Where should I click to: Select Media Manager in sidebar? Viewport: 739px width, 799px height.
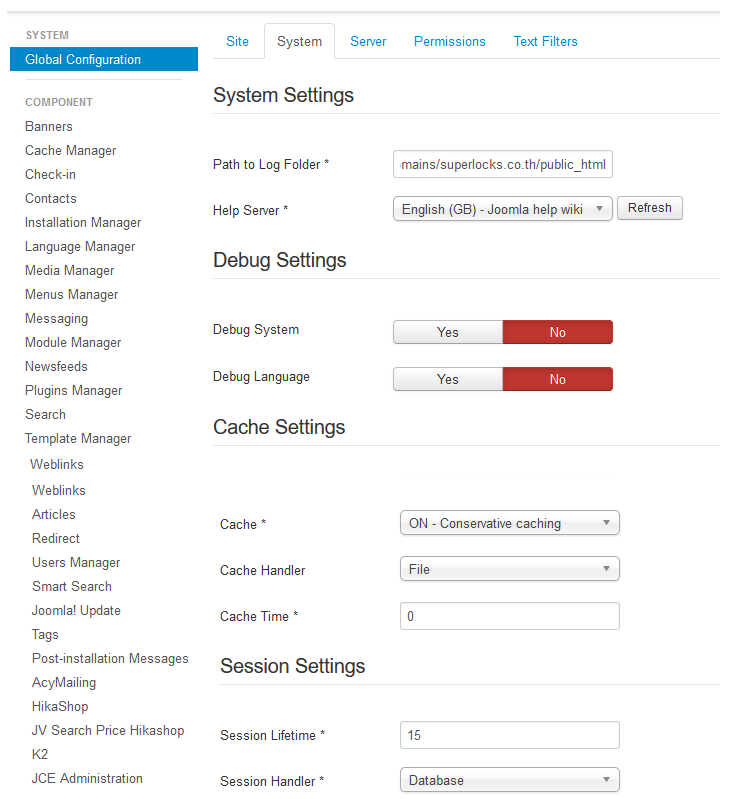69,271
